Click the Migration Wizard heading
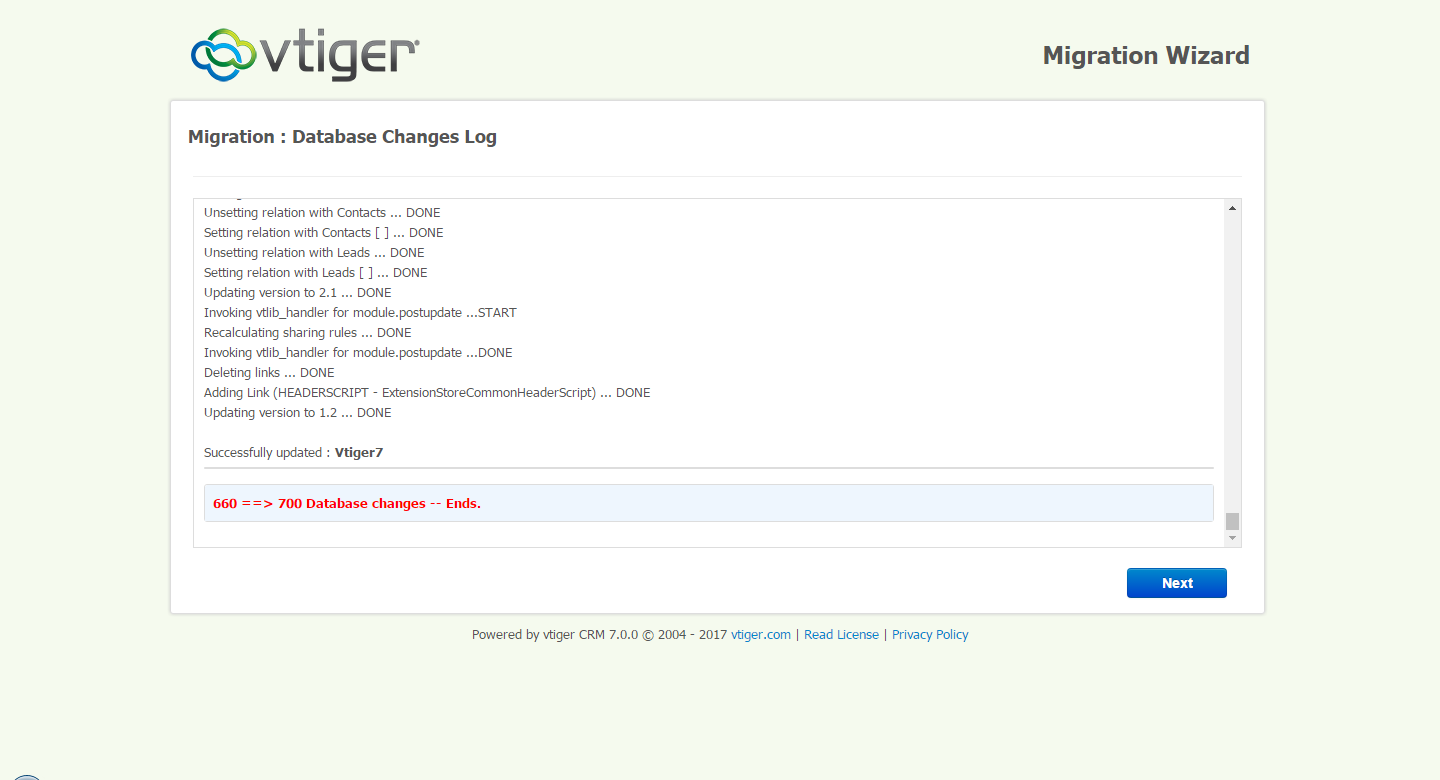This screenshot has height=780, width=1440. [1146, 56]
